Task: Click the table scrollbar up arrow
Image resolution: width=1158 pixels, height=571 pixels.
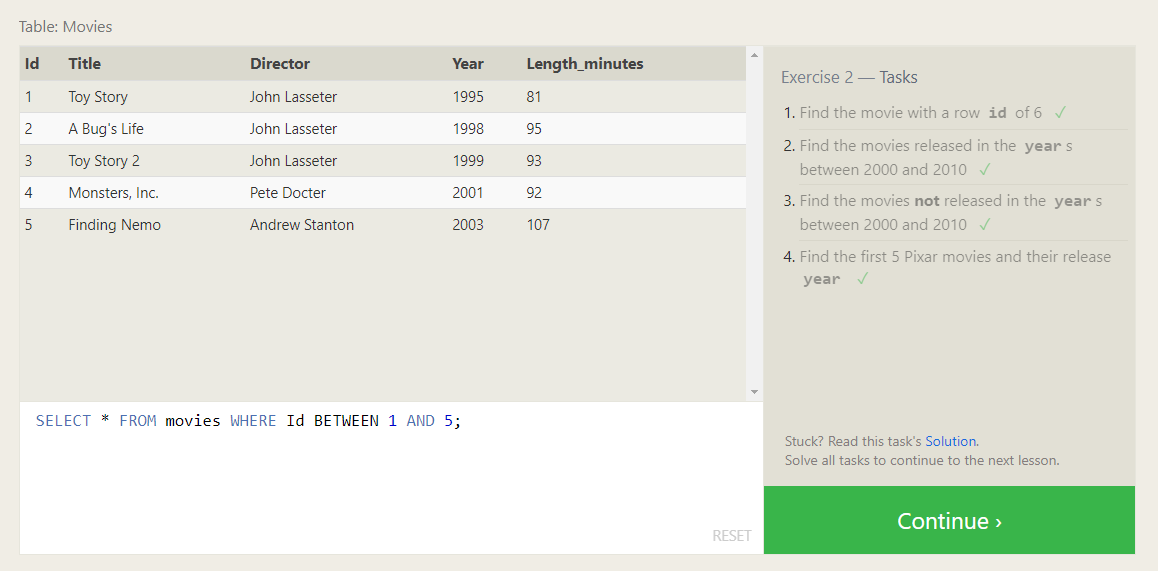Action: [x=754, y=55]
